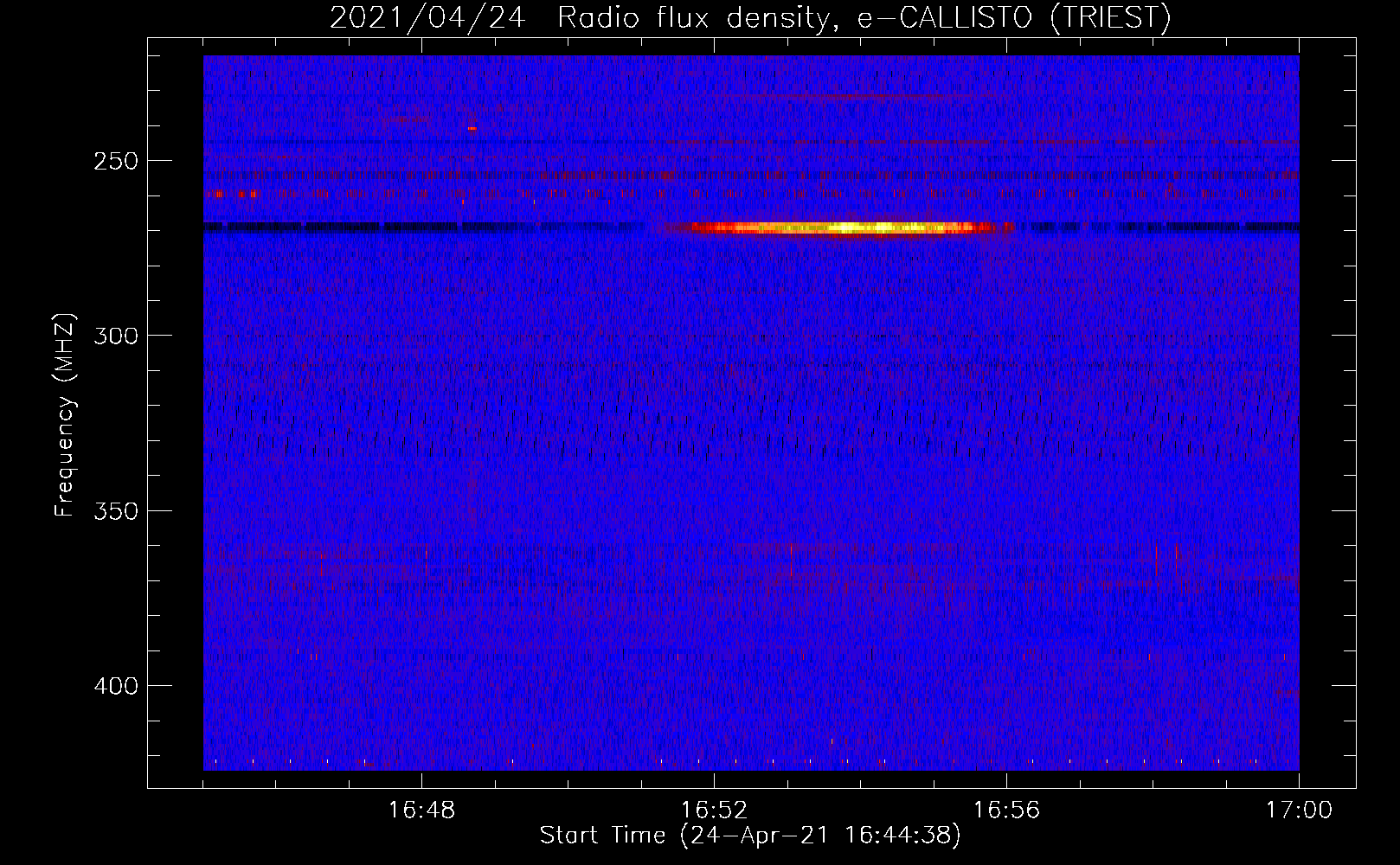Image resolution: width=1400 pixels, height=865 pixels.
Task: Click the 350 frequency tick label
Action: point(115,510)
